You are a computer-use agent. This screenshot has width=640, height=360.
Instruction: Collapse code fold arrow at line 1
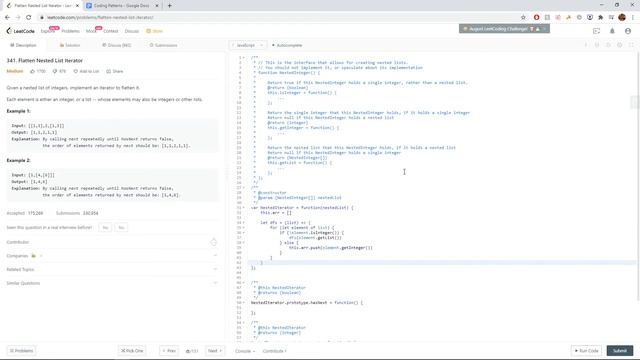[x=244, y=58]
